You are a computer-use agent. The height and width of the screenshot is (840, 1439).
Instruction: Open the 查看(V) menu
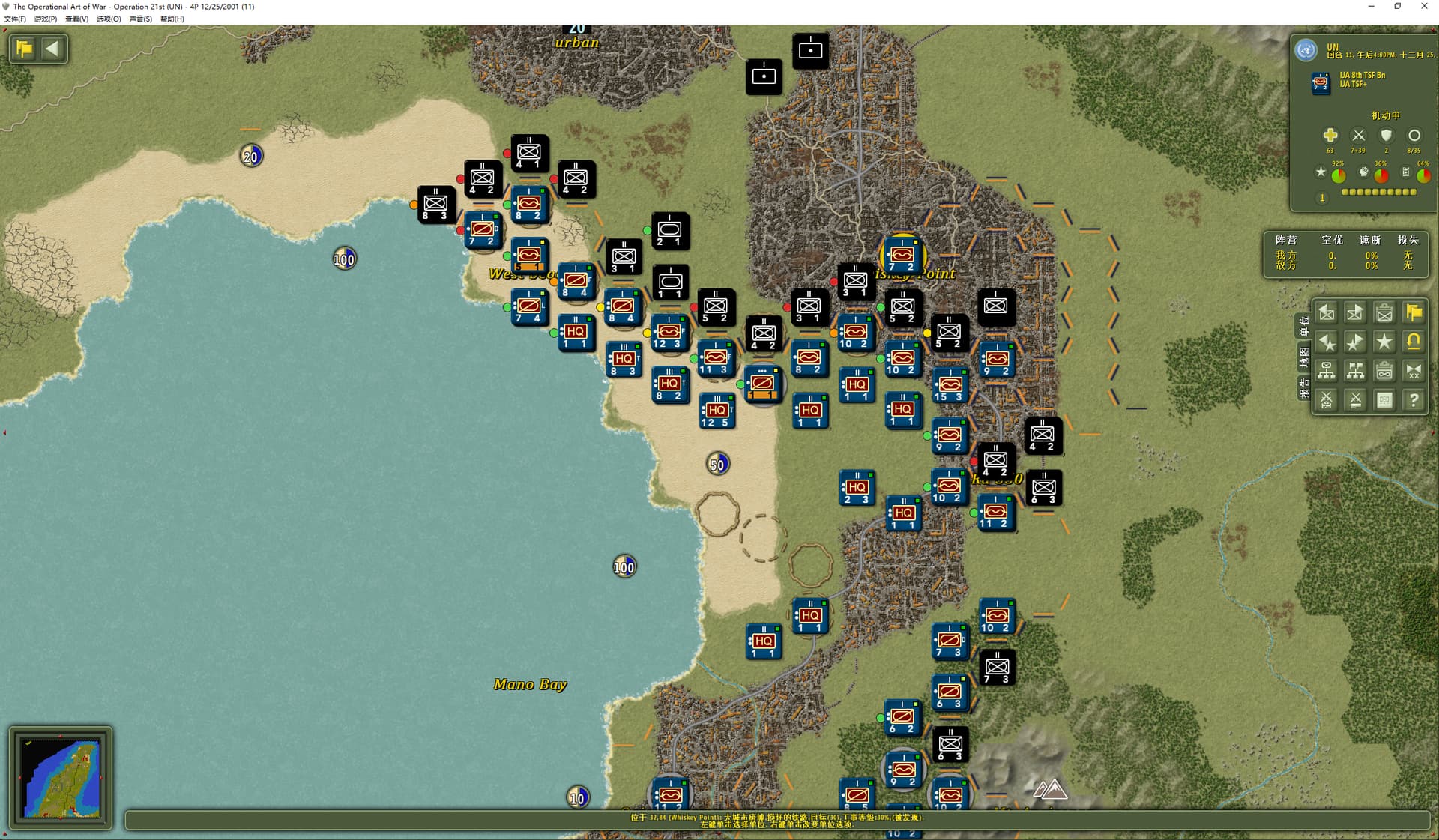[x=76, y=19]
